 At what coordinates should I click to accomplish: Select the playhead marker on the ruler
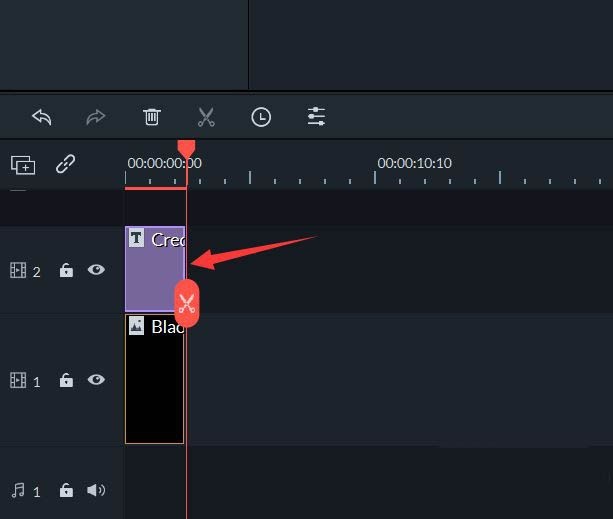[x=186, y=149]
